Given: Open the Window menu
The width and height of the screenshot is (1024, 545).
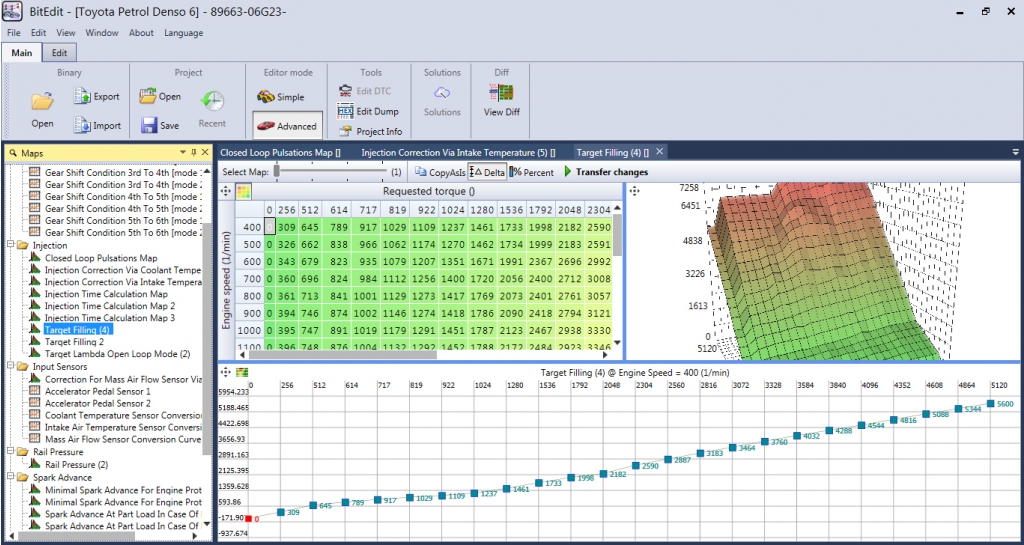Looking at the screenshot, I should (x=102, y=33).
